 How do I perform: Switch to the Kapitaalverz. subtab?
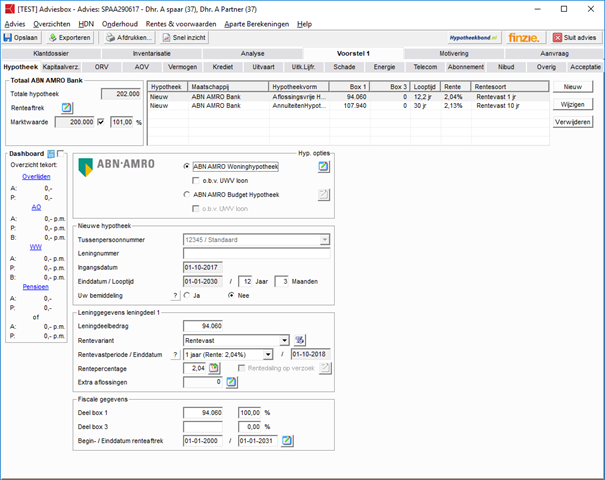[x=61, y=67]
